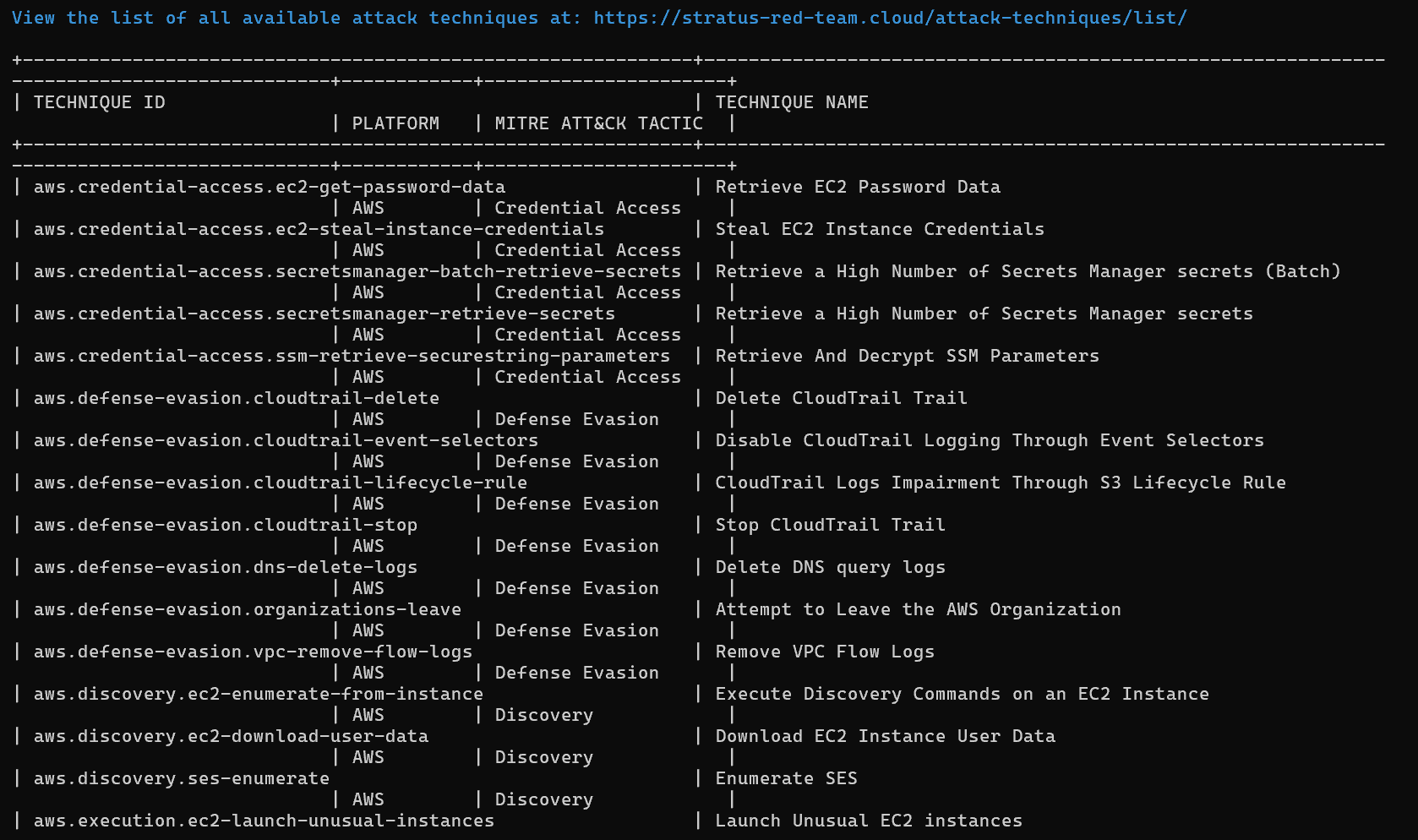
Task: Select "Remove VPC Flow Logs" technique name
Action: tap(825, 652)
